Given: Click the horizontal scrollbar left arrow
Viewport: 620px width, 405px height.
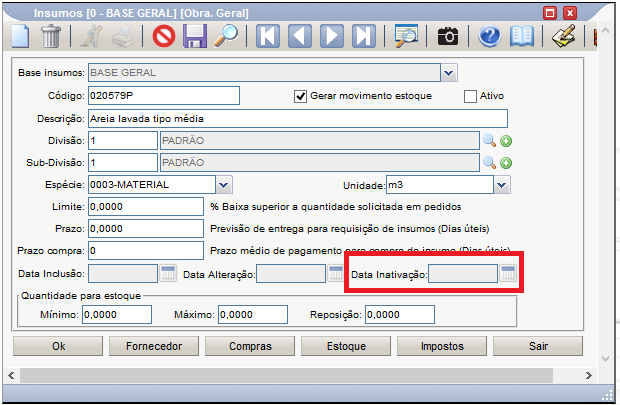Looking at the screenshot, I should pyautogui.click(x=11, y=375).
